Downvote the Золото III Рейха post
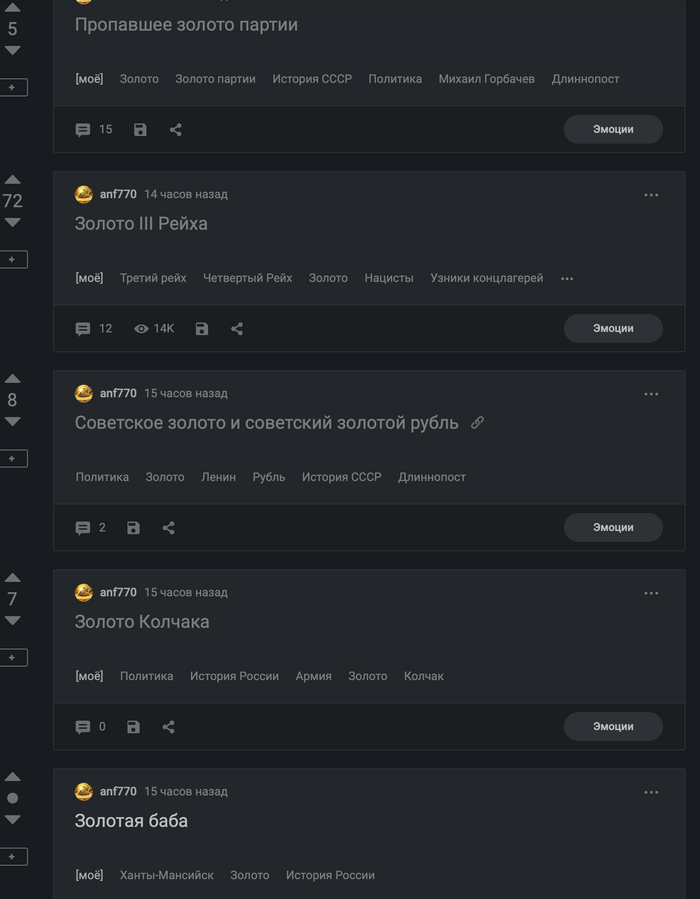 pos(12,223)
